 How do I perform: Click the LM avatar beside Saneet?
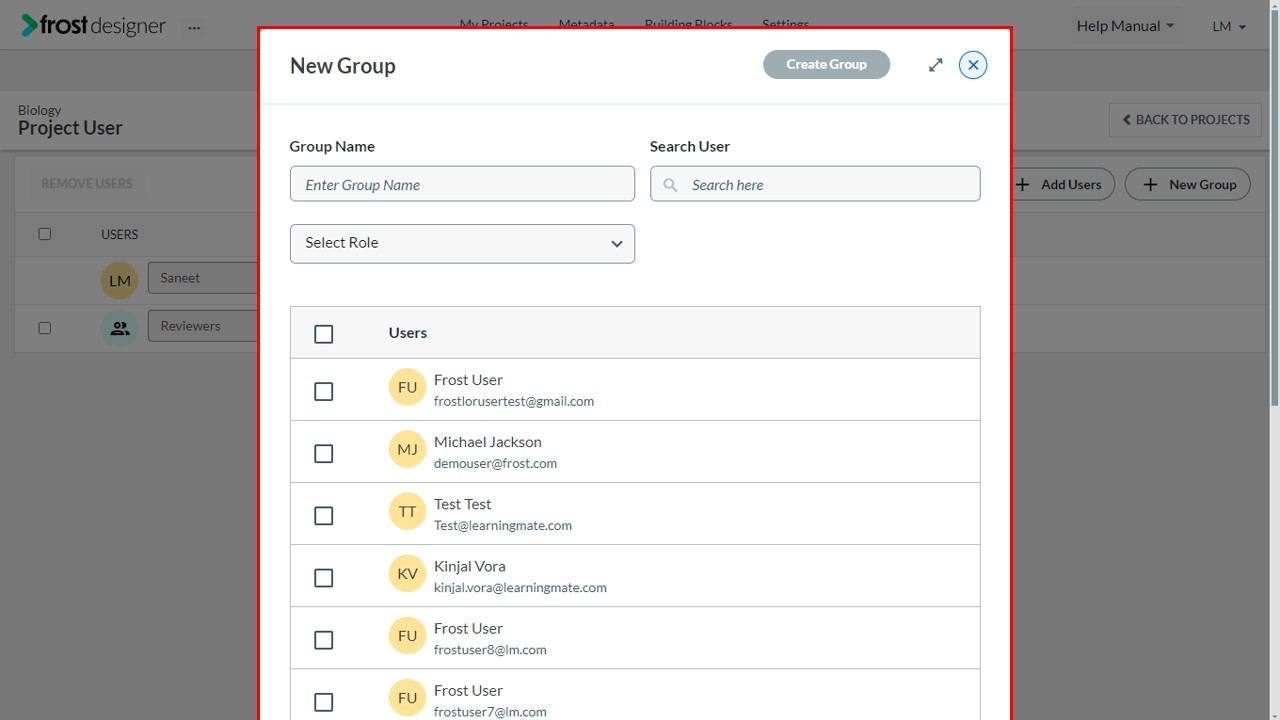click(120, 281)
